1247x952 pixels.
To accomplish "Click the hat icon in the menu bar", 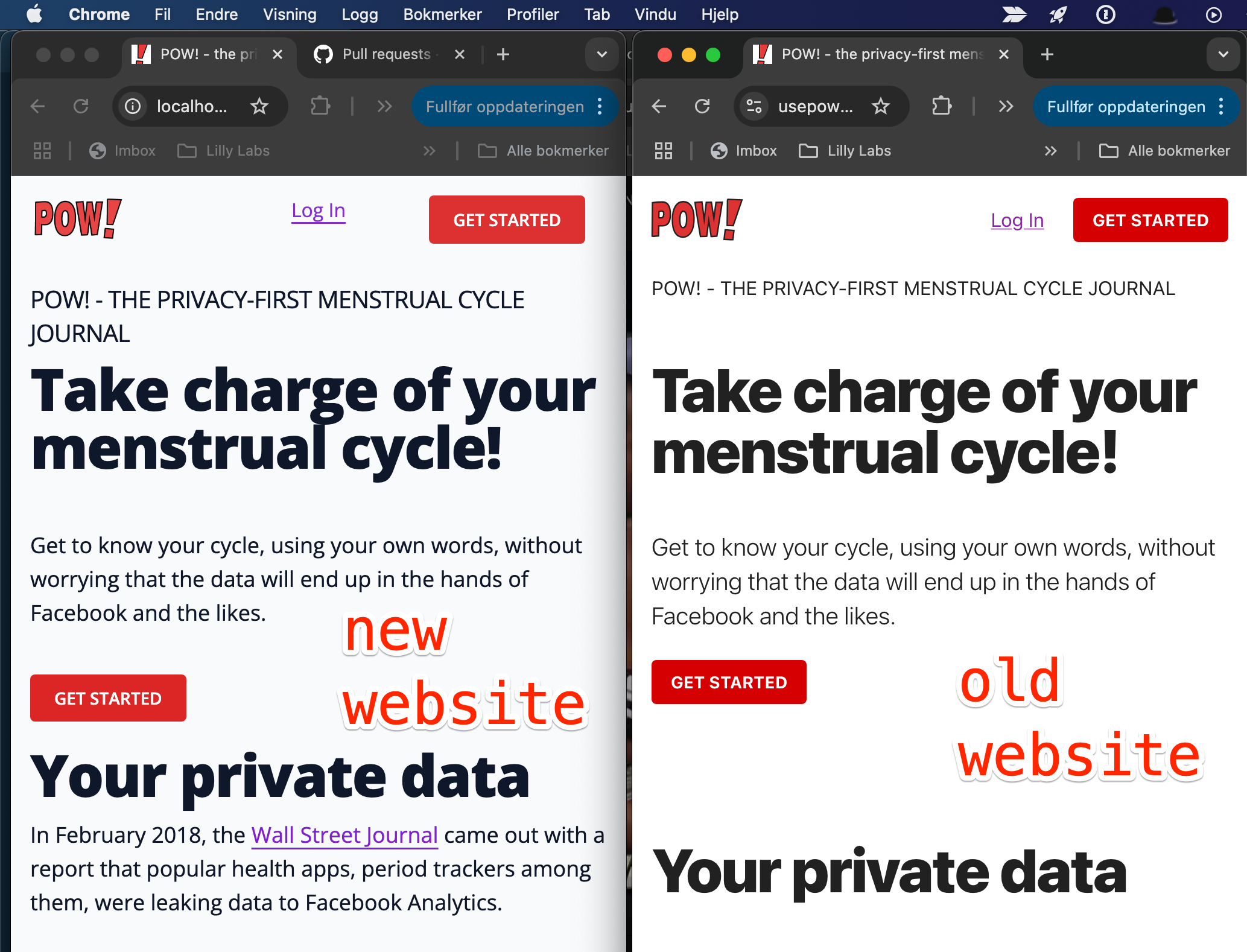I will click(1164, 14).
